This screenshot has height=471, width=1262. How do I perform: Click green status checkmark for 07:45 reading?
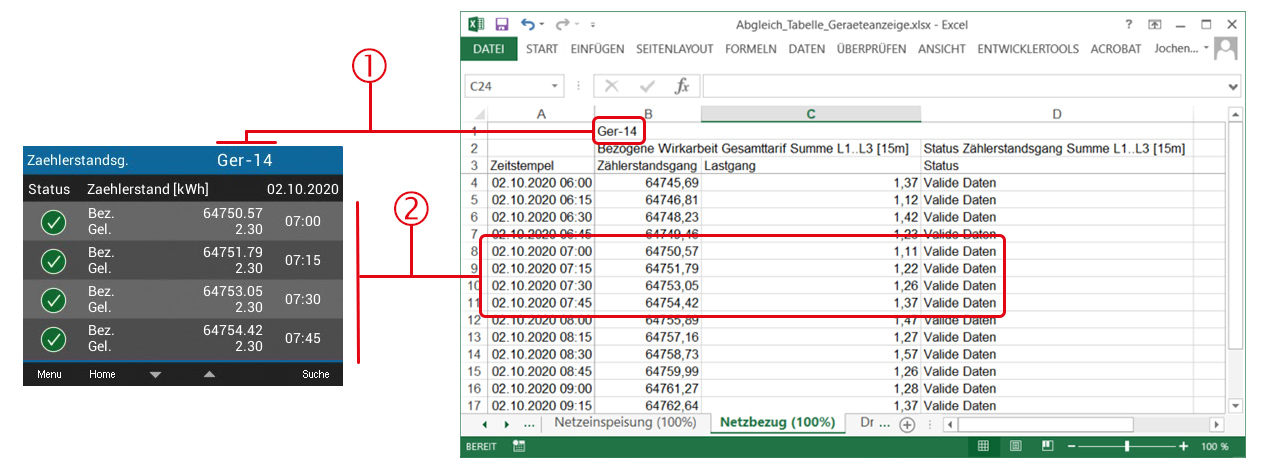[x=54, y=339]
